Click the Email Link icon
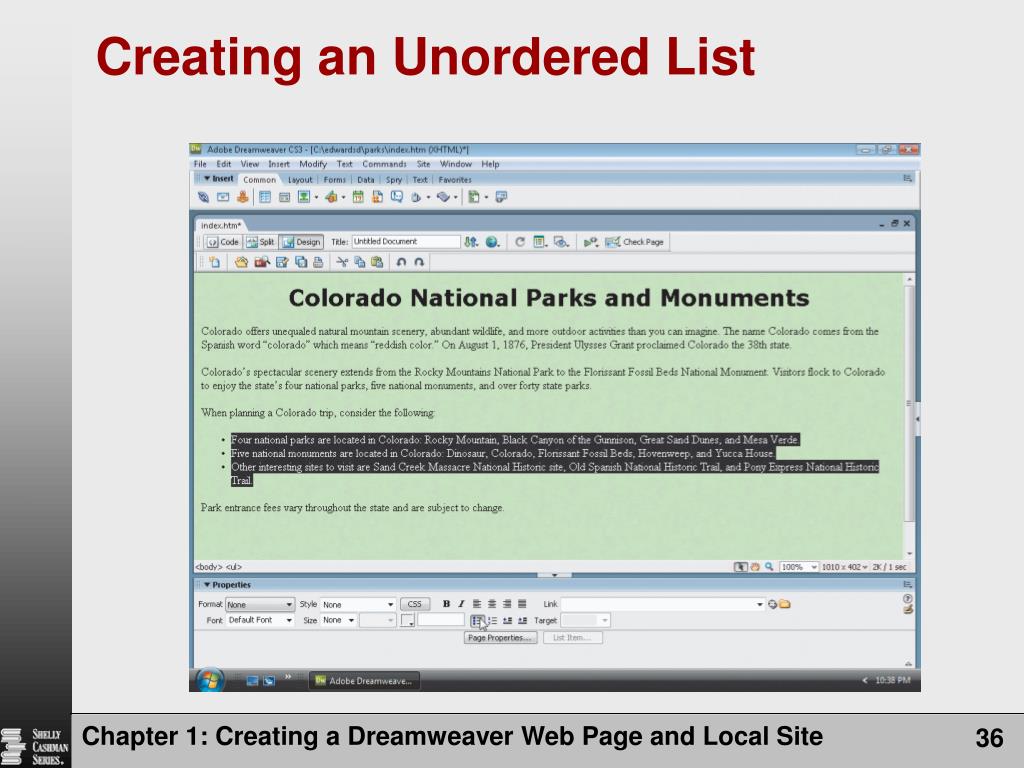The height and width of the screenshot is (768, 1024). (223, 197)
